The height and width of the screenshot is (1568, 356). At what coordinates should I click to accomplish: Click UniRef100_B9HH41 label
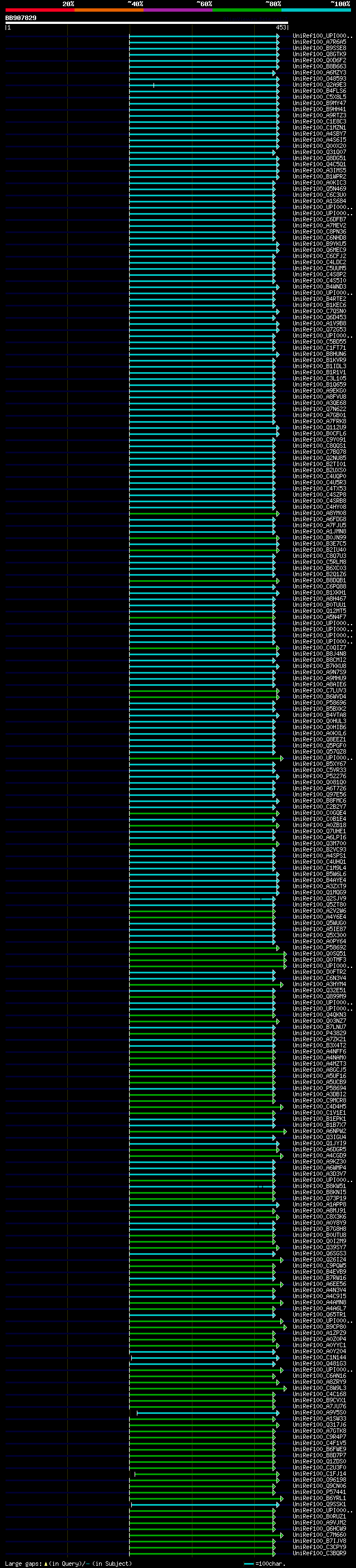(x=319, y=110)
